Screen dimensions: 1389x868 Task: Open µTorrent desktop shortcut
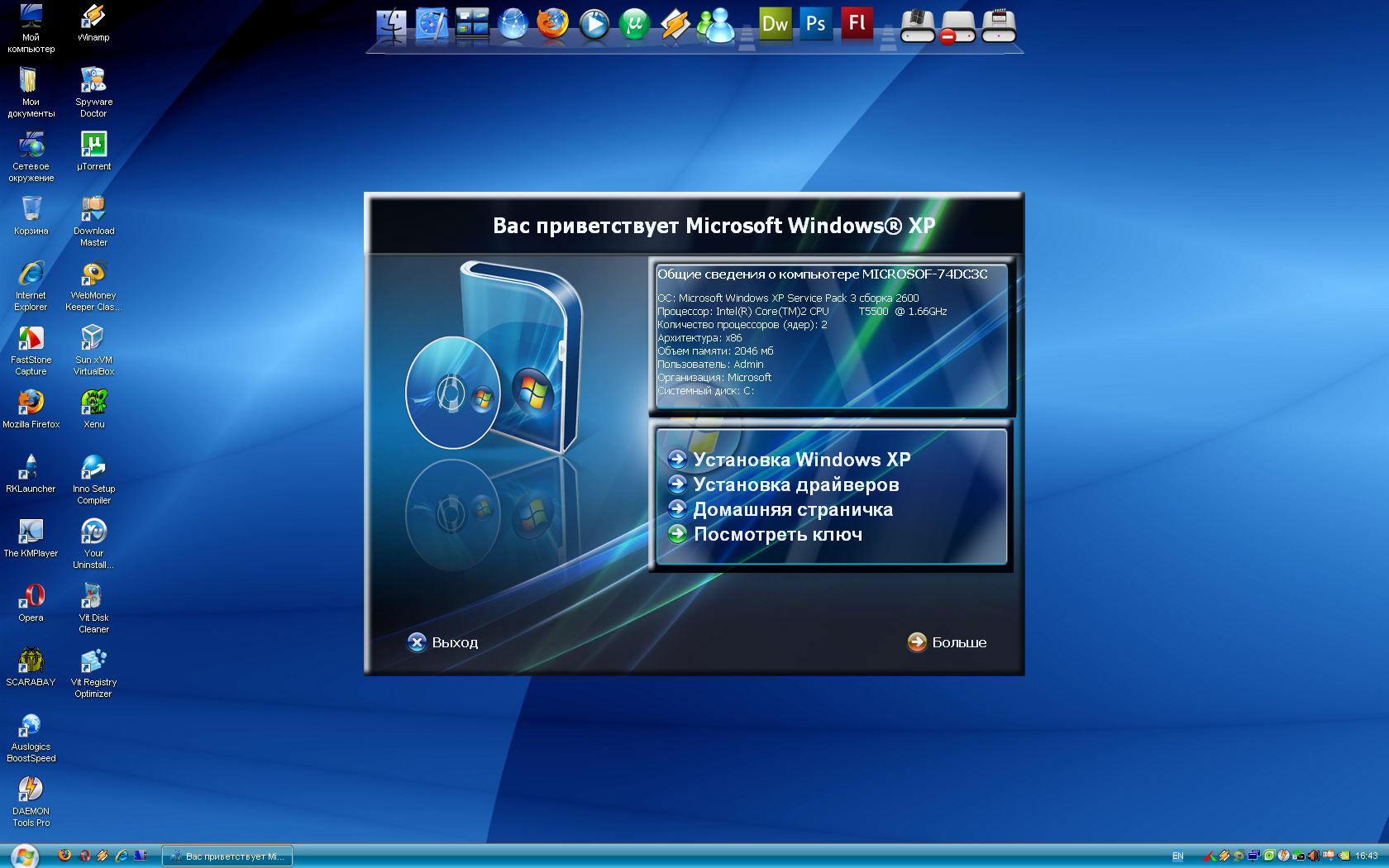point(93,150)
